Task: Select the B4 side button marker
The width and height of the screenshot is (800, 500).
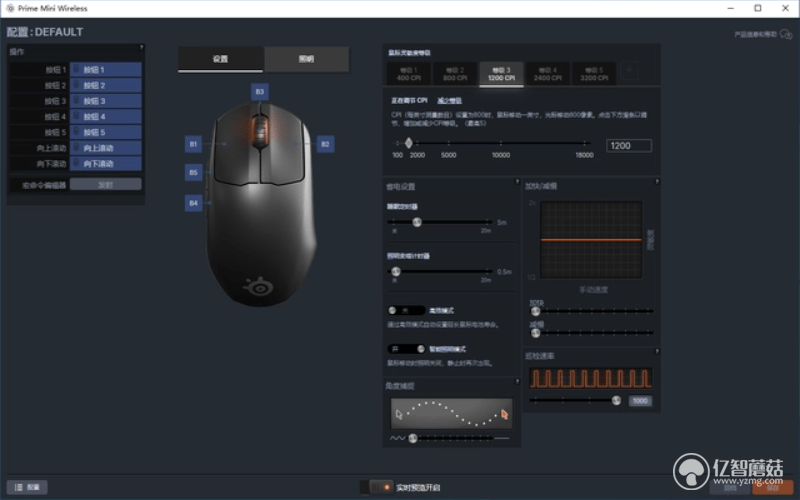Action: [x=193, y=203]
